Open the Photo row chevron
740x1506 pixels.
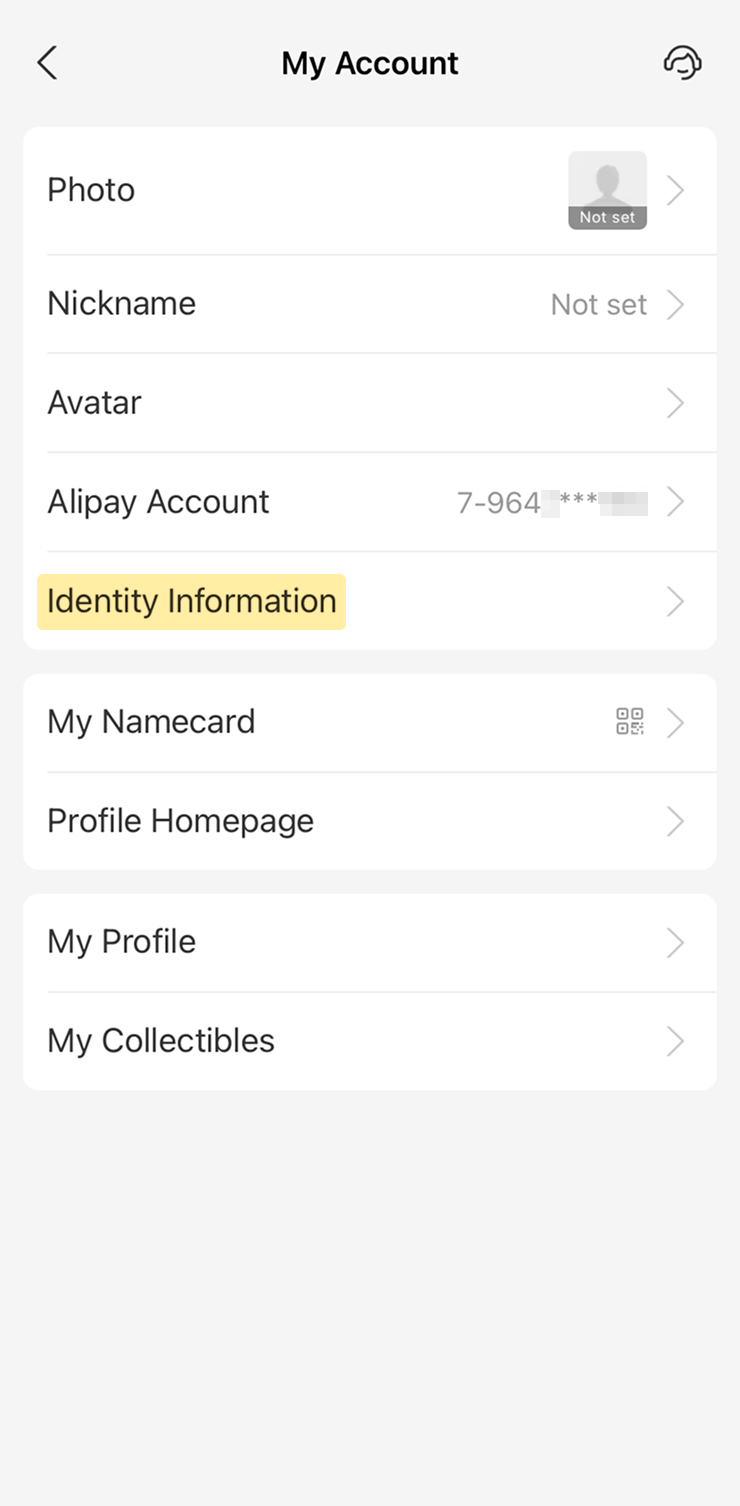(676, 190)
